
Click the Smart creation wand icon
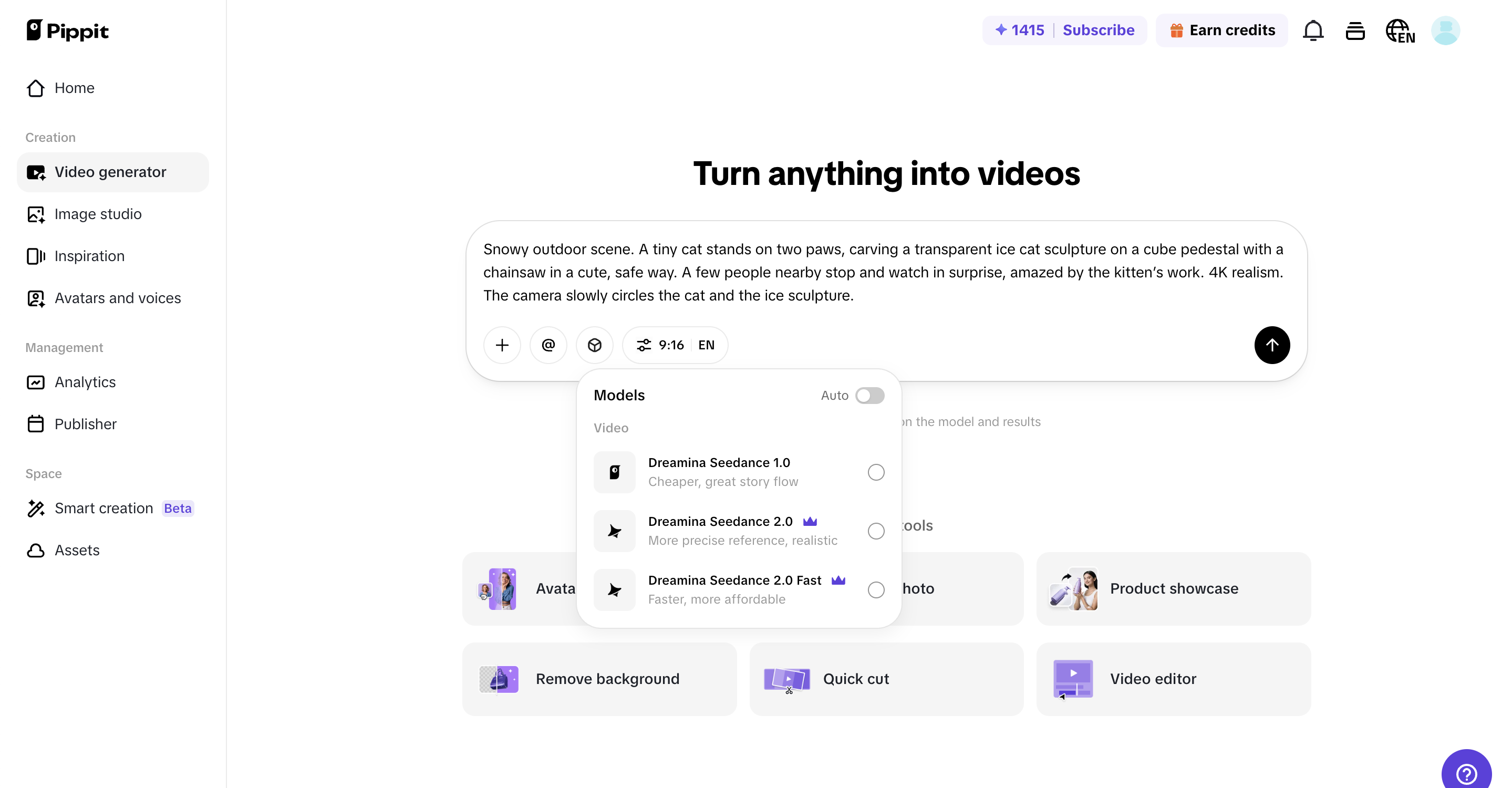pyautogui.click(x=36, y=508)
